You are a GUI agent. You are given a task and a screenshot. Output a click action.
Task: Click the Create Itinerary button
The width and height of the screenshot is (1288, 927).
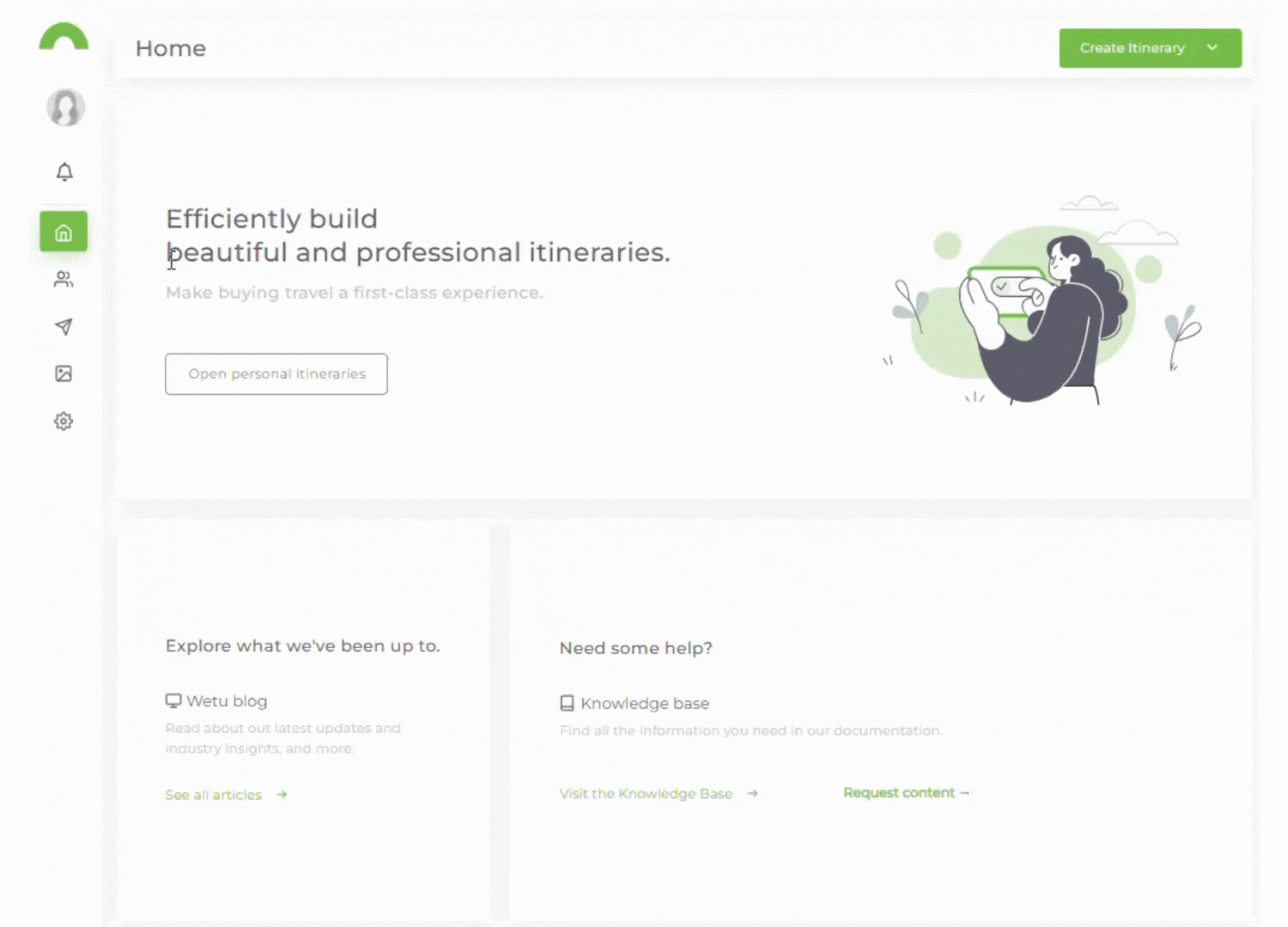[x=1132, y=48]
